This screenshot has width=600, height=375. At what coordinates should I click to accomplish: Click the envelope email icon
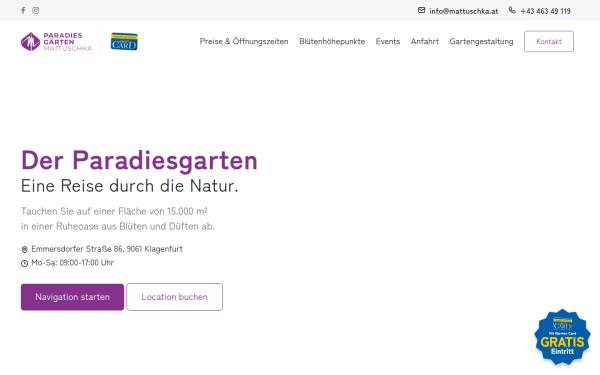[x=421, y=10]
